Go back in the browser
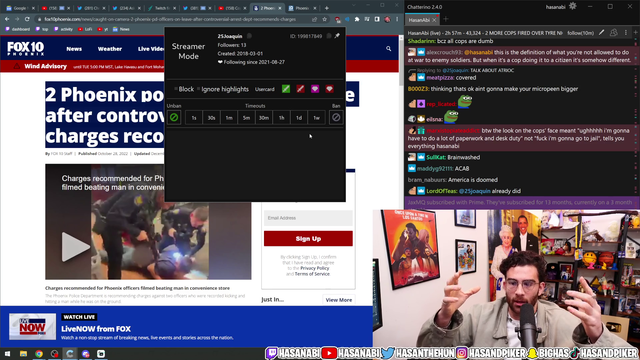Image resolution: width=640 pixels, height=360 pixels. click(7, 19)
